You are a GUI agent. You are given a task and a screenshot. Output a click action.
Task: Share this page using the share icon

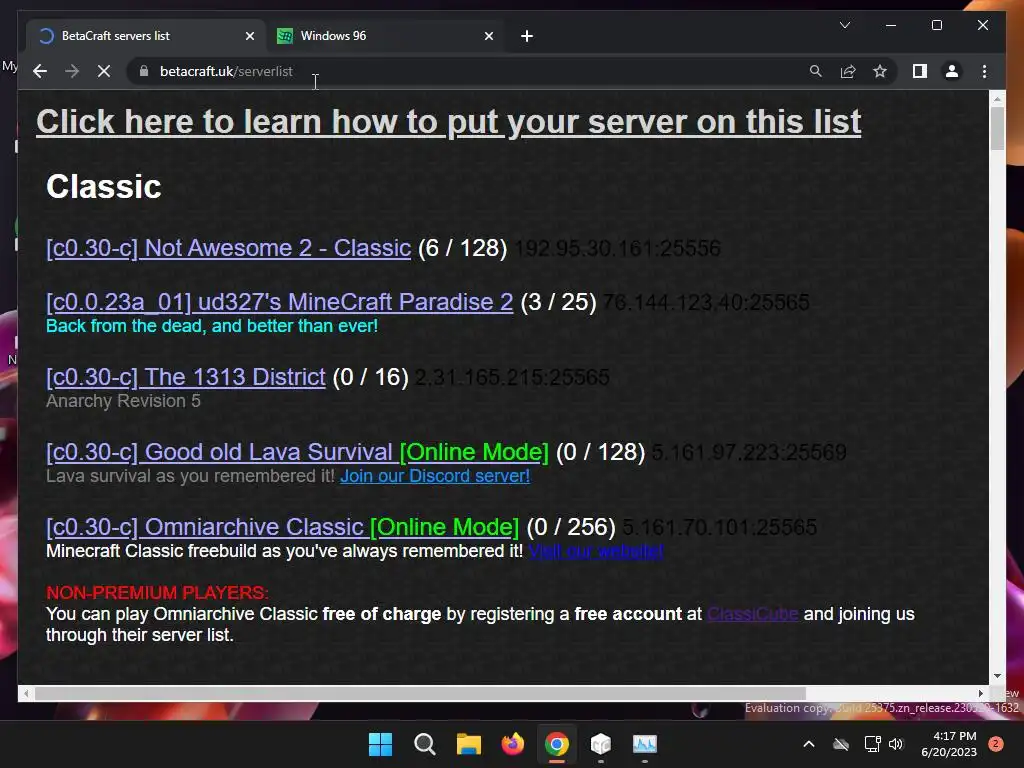pos(848,71)
